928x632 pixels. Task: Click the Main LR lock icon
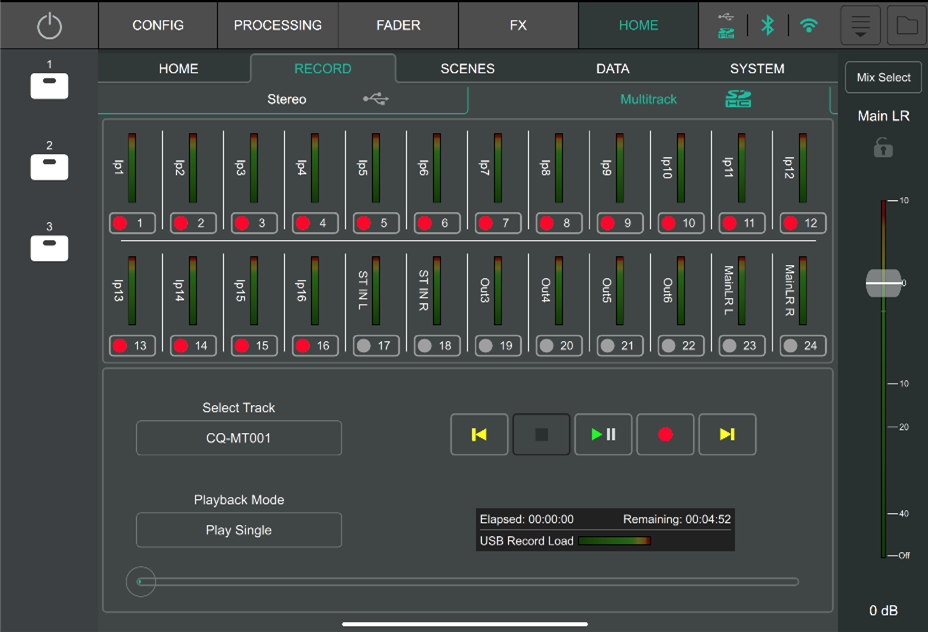[x=883, y=147]
